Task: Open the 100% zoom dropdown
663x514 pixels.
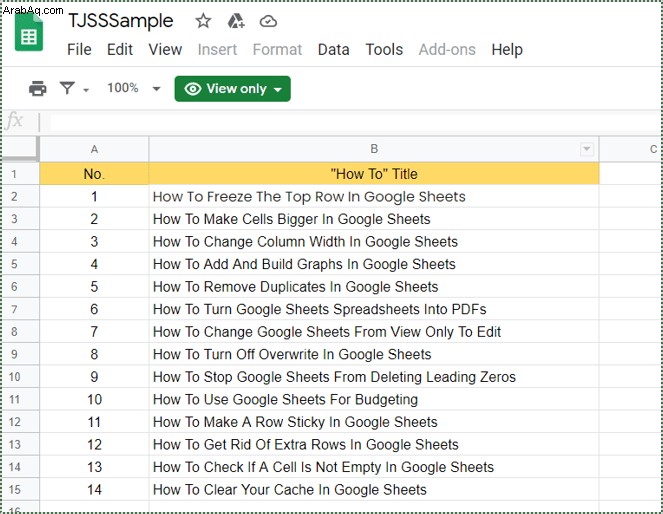Action: click(133, 88)
